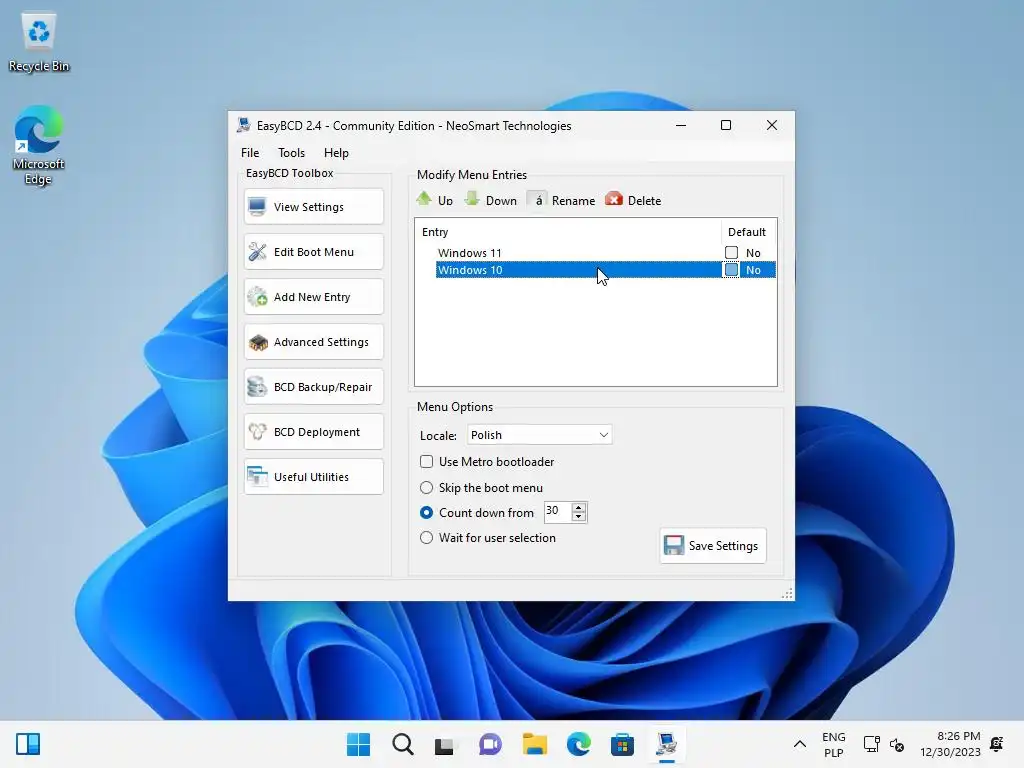
Task: Open clock and date flyout
Action: point(950,744)
